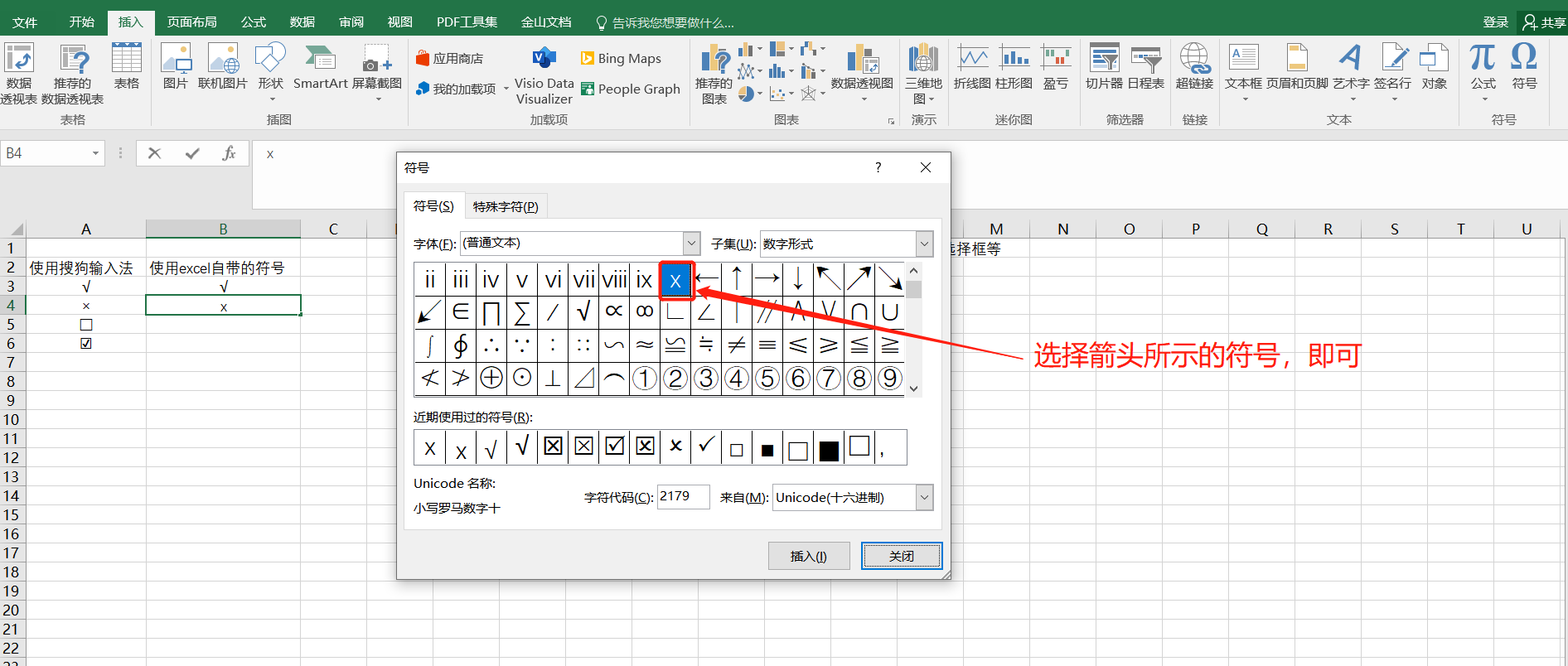This screenshot has width=1568, height=666.
Task: Select the square root symbol in grid
Action: pos(583,312)
